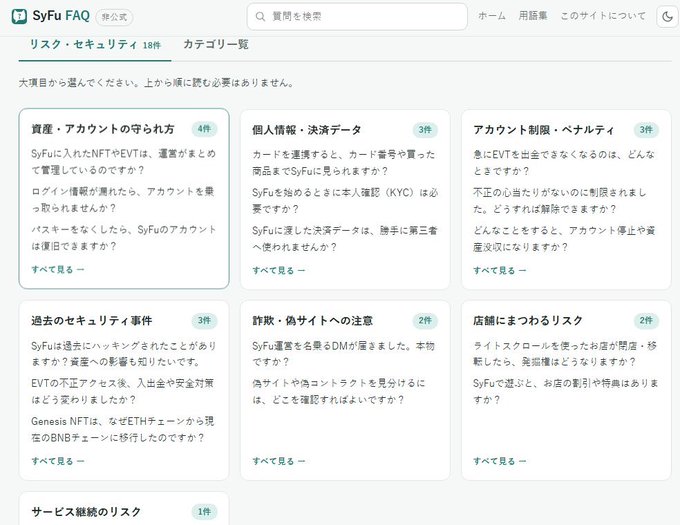The width and height of the screenshot is (680, 525).
Task: Click the magnifier icon in the search box
Action: pos(260,16)
